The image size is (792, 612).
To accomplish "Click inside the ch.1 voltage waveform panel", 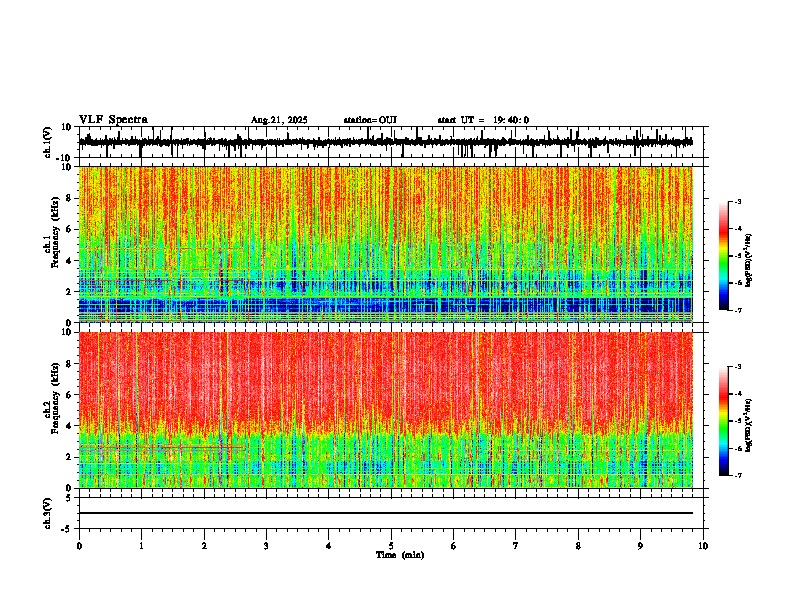I will (391, 142).
